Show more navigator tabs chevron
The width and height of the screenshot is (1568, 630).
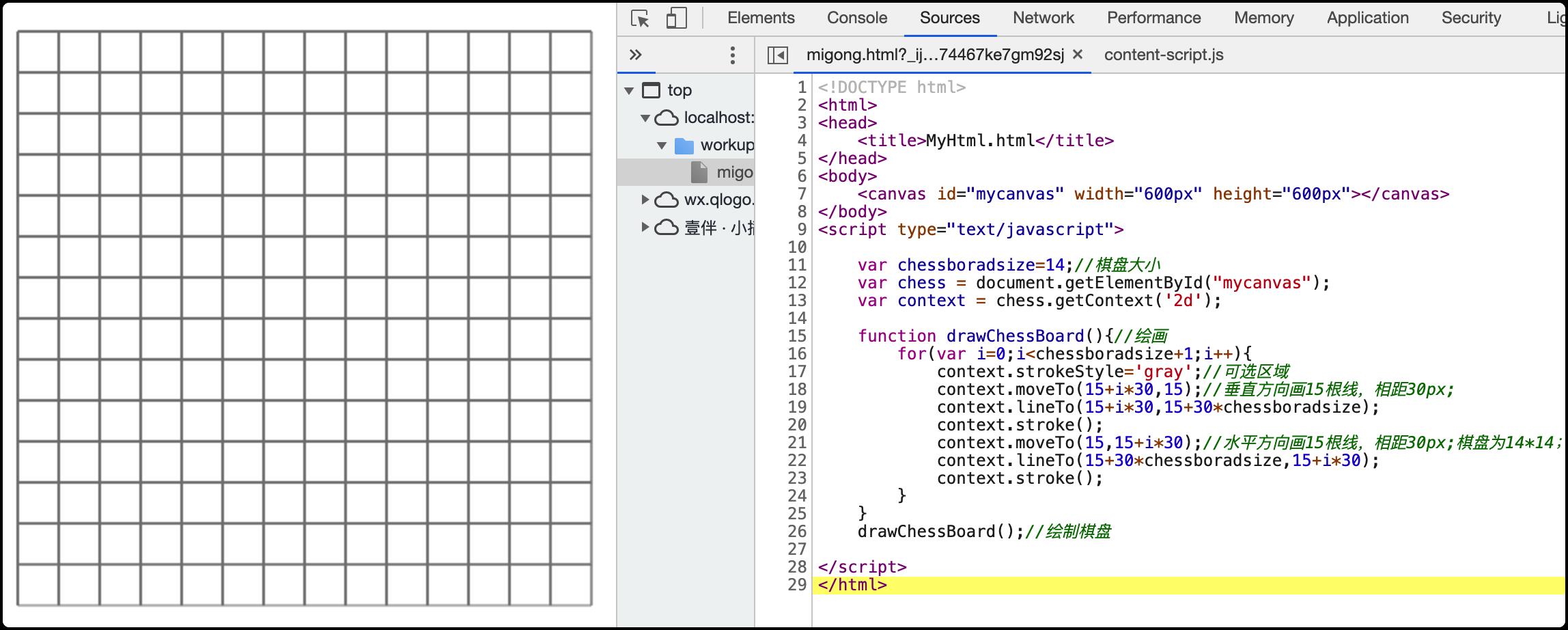pos(636,55)
